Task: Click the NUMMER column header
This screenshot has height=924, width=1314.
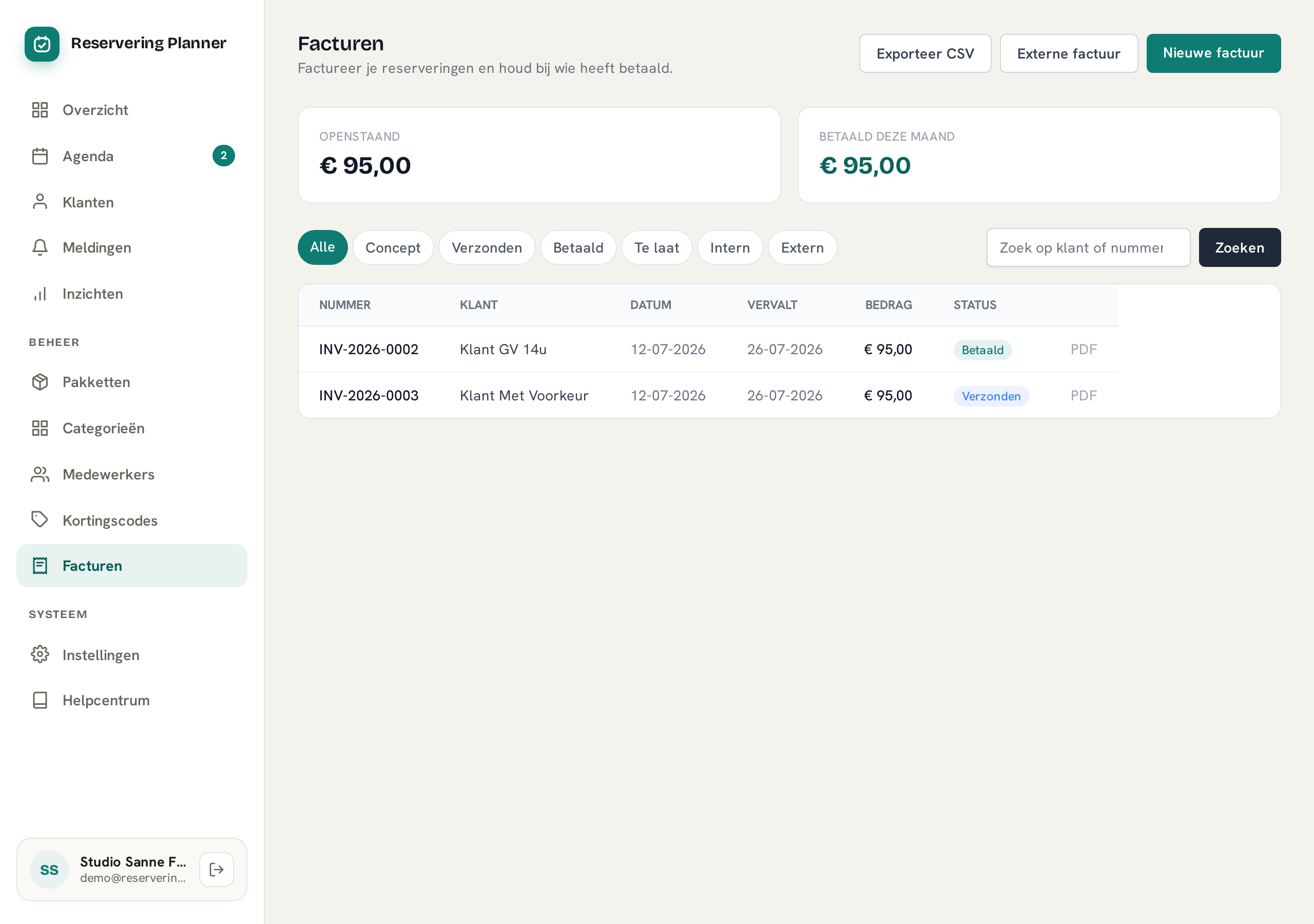Action: [344, 305]
